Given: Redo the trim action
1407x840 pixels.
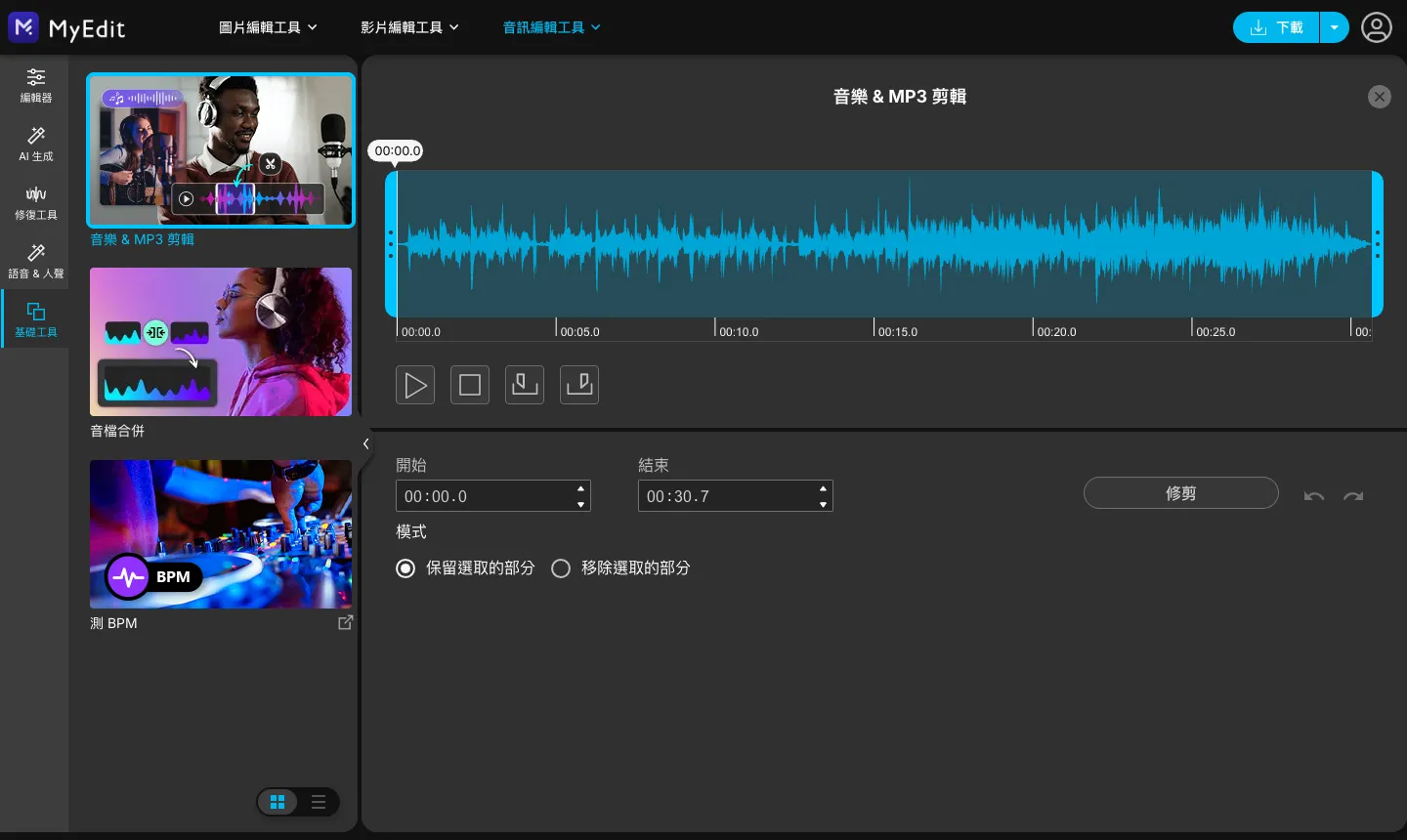Looking at the screenshot, I should tap(1353, 496).
